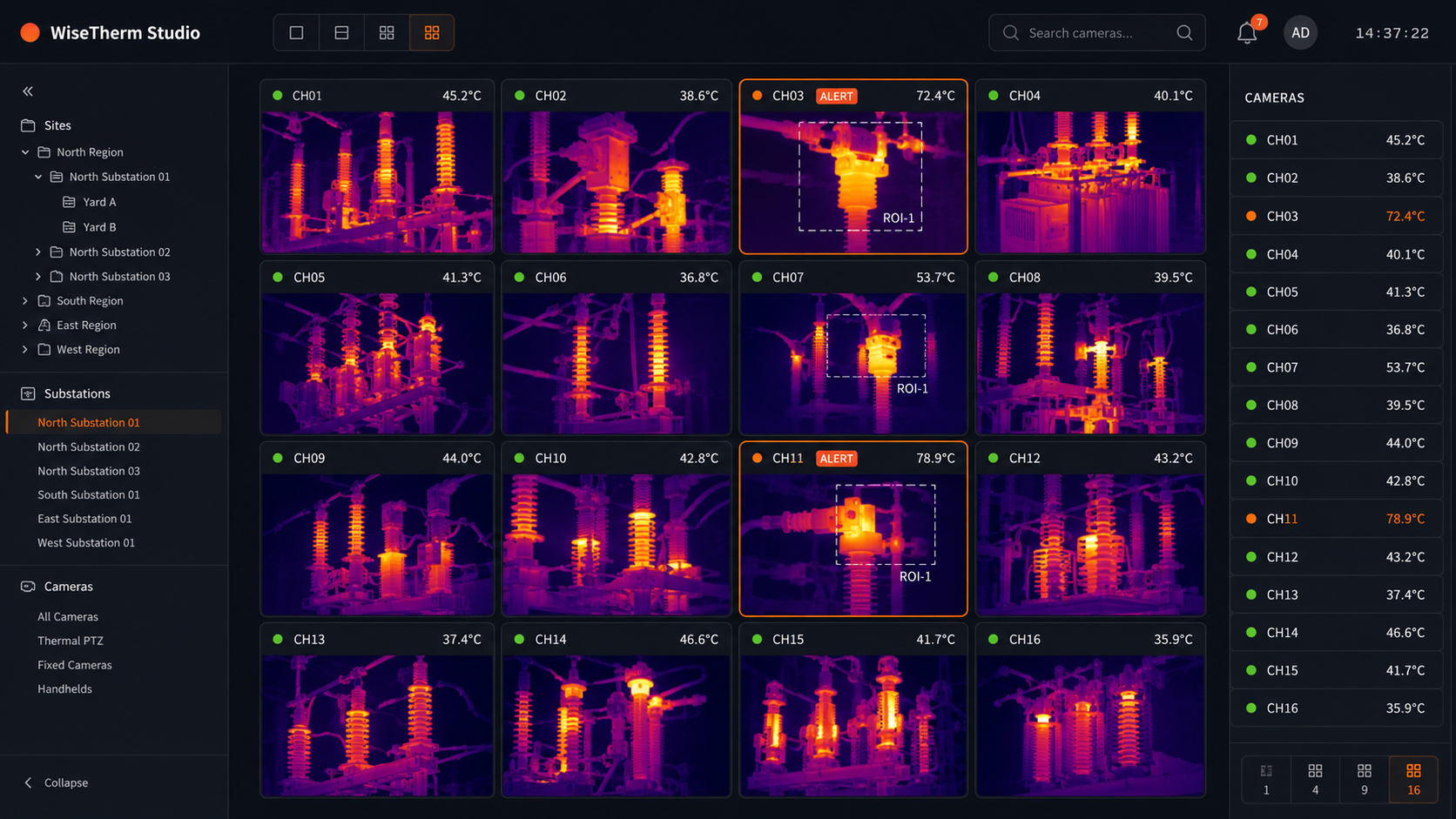Viewport: 1456px width, 819px height.
Task: Click the Sites folder icon
Action: [28, 125]
